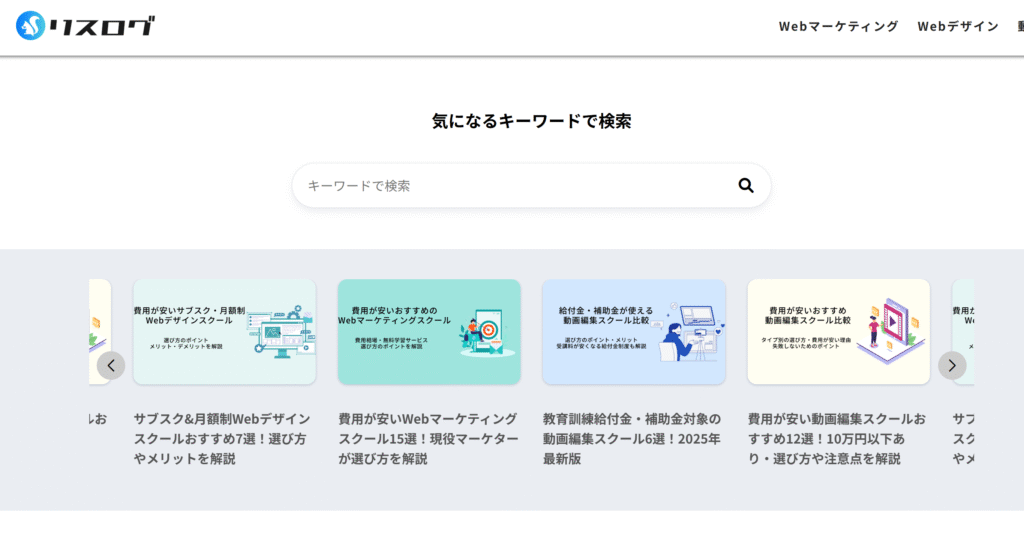Click the magnifying glass search icon

click(746, 186)
